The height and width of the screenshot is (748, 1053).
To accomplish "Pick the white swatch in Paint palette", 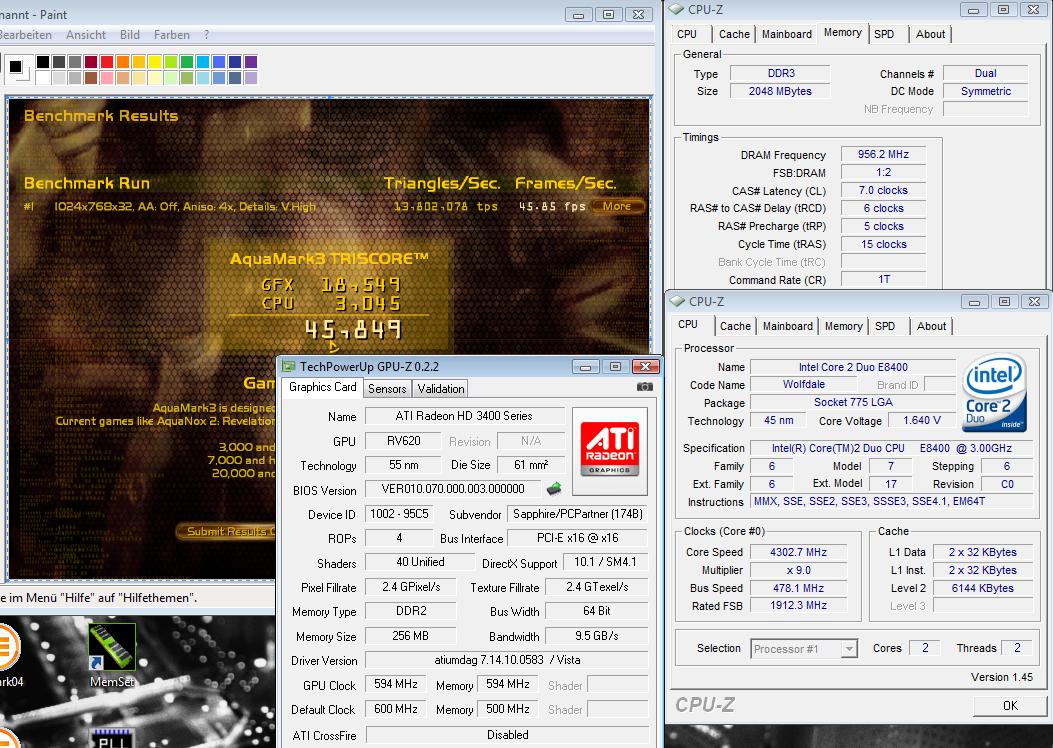I will point(42,78).
